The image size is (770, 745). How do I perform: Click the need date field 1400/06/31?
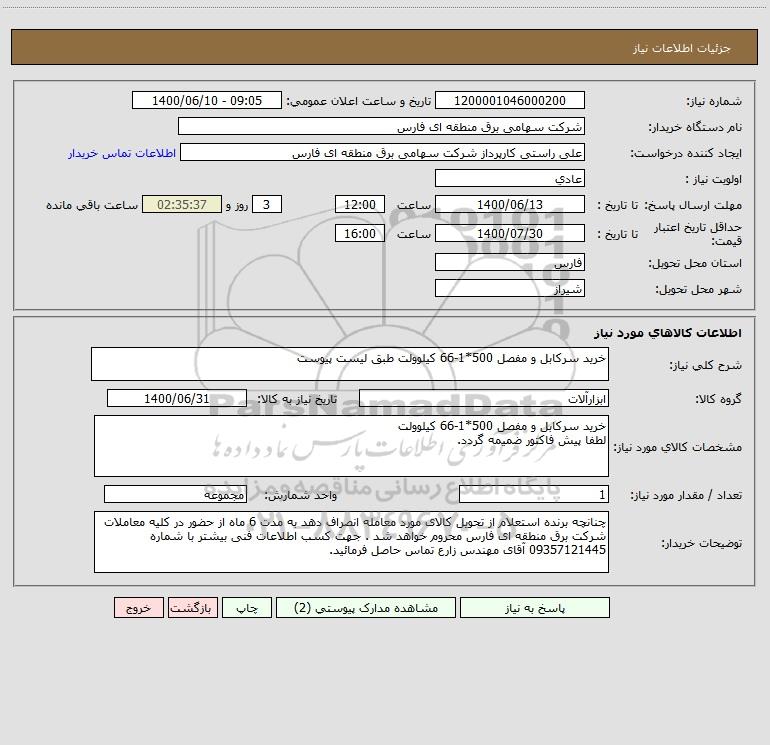point(177,398)
